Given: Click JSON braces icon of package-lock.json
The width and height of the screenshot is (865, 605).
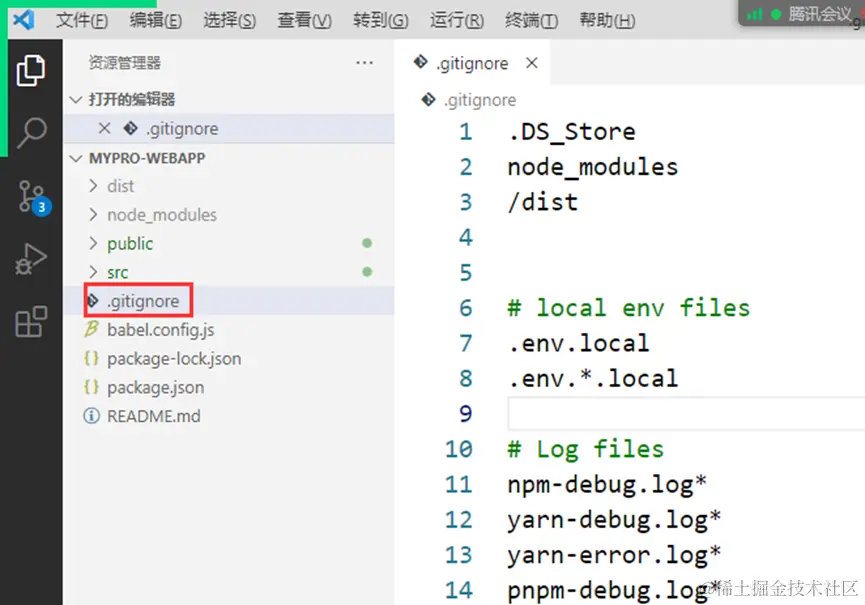Looking at the screenshot, I should [91, 358].
